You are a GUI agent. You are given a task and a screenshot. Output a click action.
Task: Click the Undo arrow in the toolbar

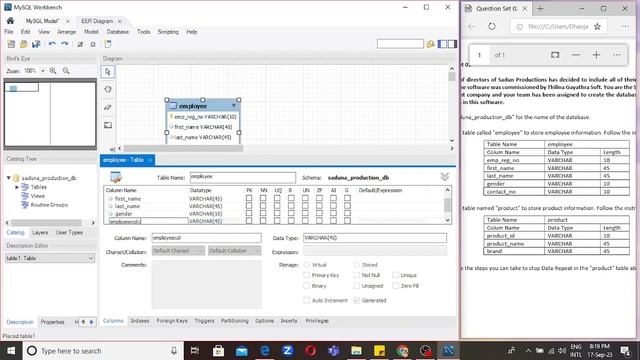(x=52, y=44)
